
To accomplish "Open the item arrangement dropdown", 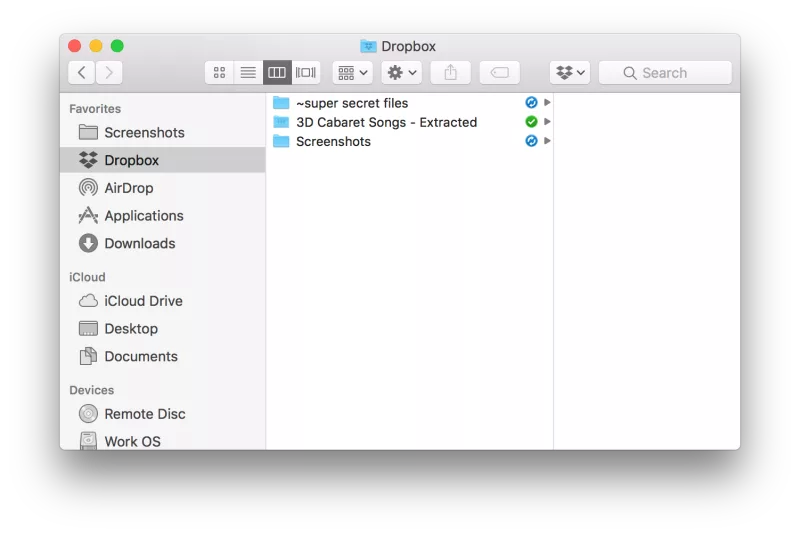I will click(x=353, y=72).
